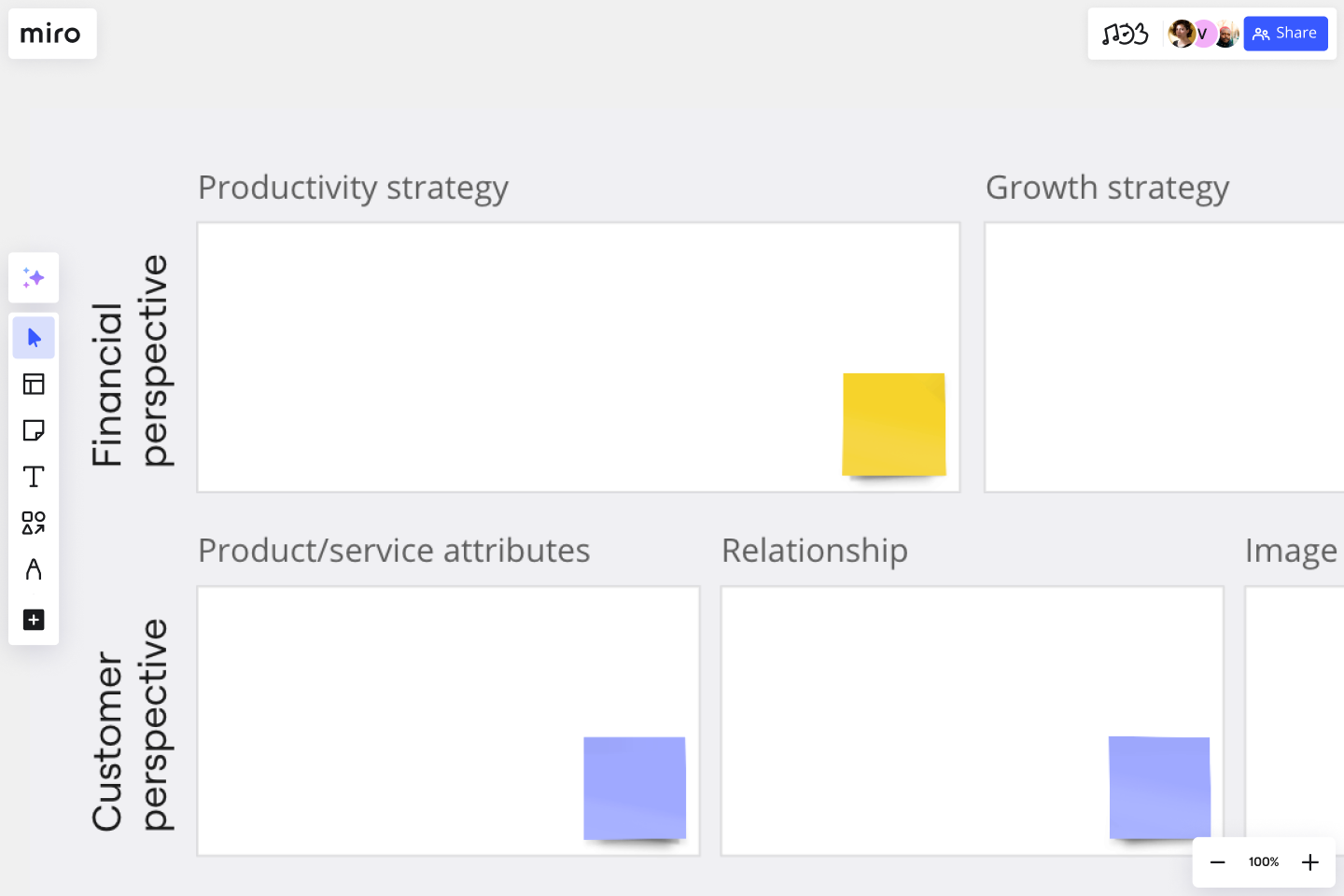Click the first collaborator avatar
1344x896 pixels.
1181,35
